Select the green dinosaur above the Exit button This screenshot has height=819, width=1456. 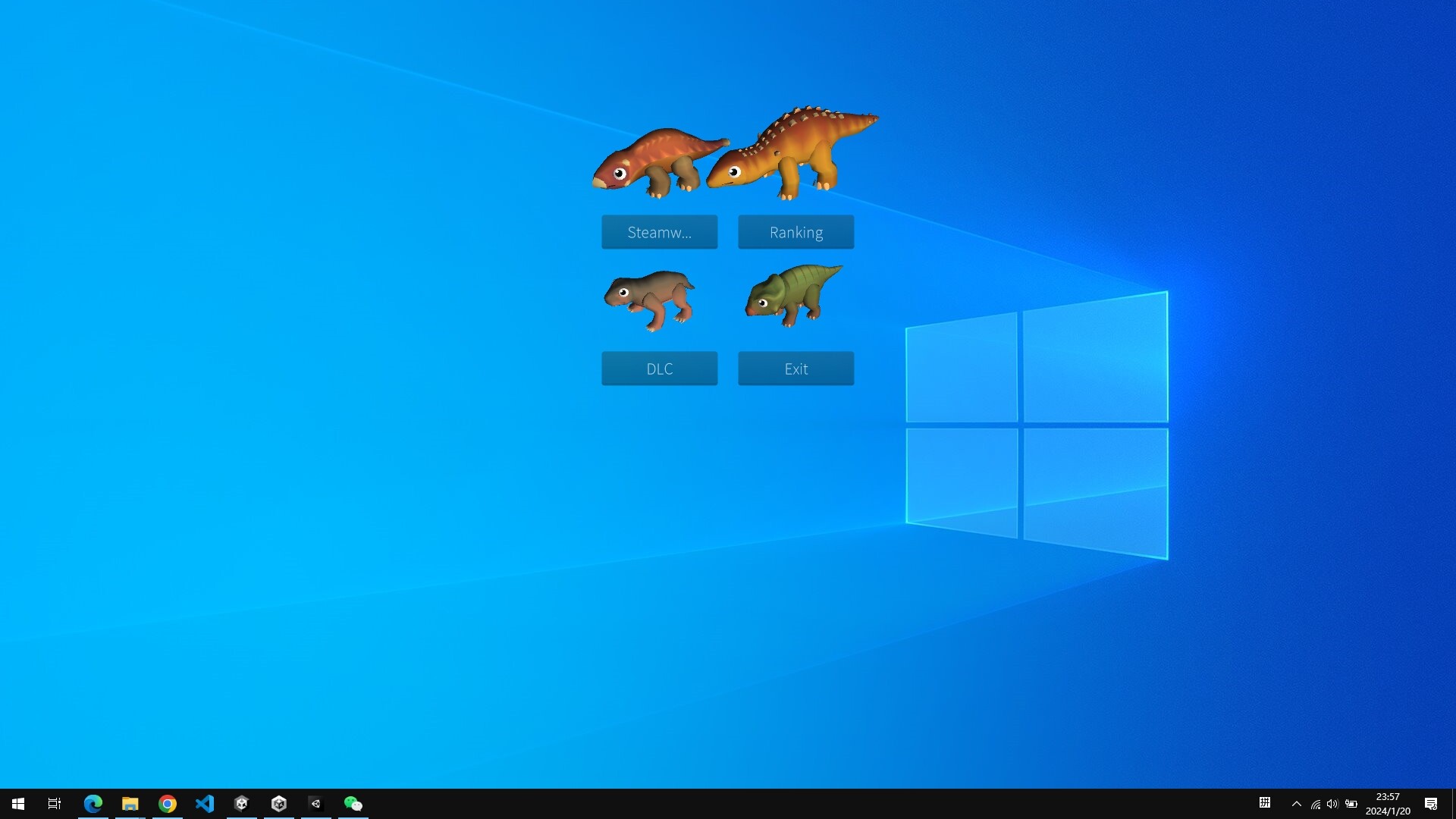(794, 297)
